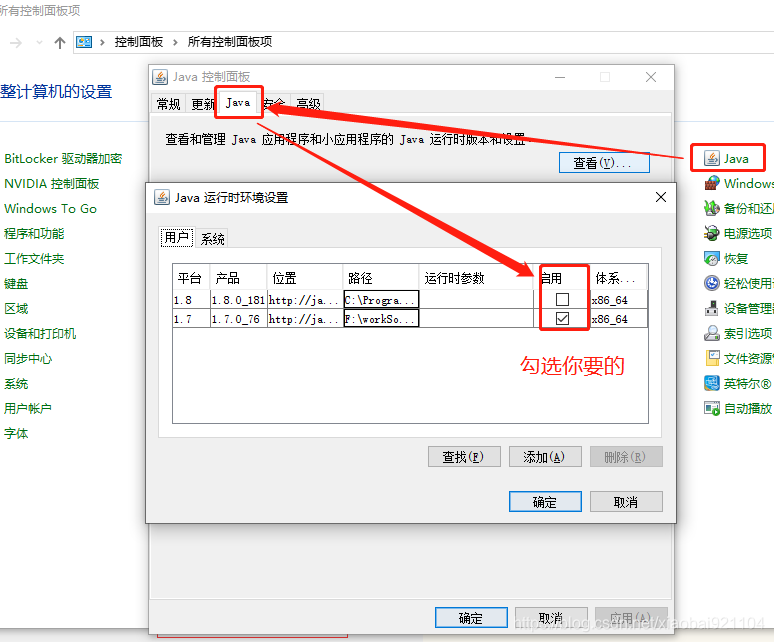The image size is (774, 642).
Task: Select the 更新 tab in Java Control Panel
Action: pos(202,104)
